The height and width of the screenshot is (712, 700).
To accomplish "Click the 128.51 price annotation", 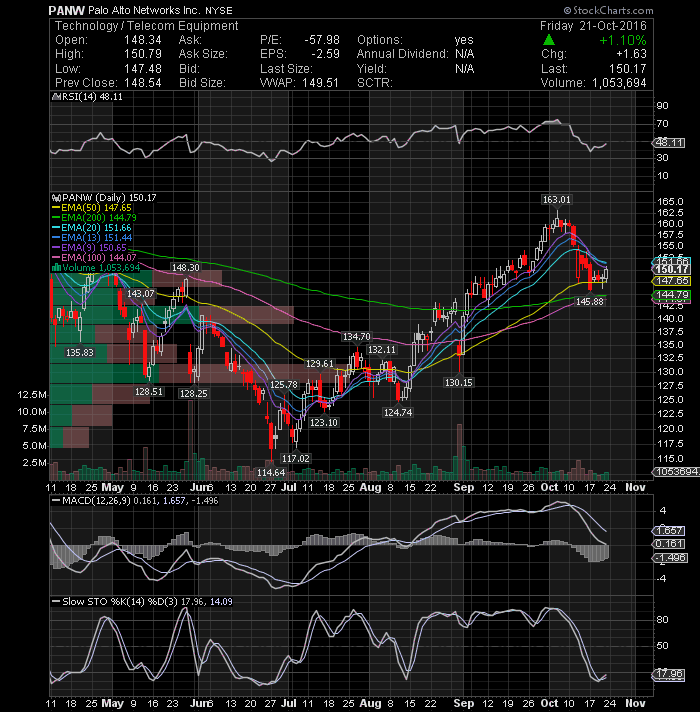I will (148, 391).
